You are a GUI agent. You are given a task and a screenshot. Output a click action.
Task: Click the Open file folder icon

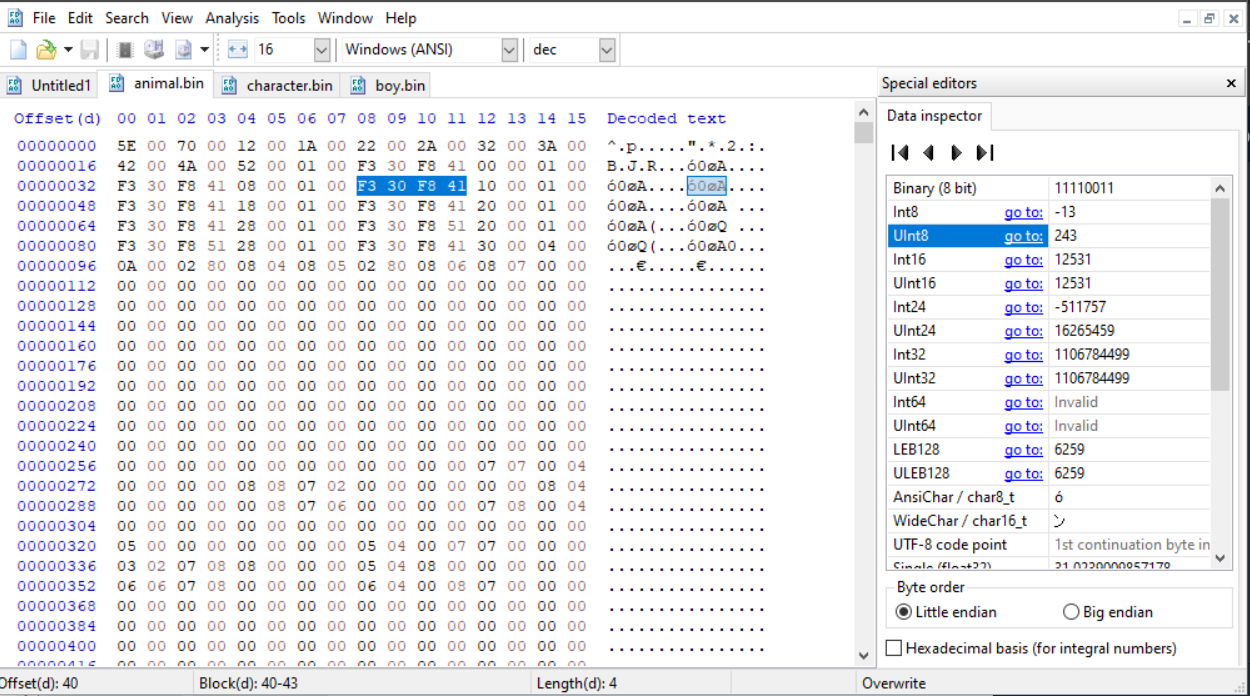[46, 49]
